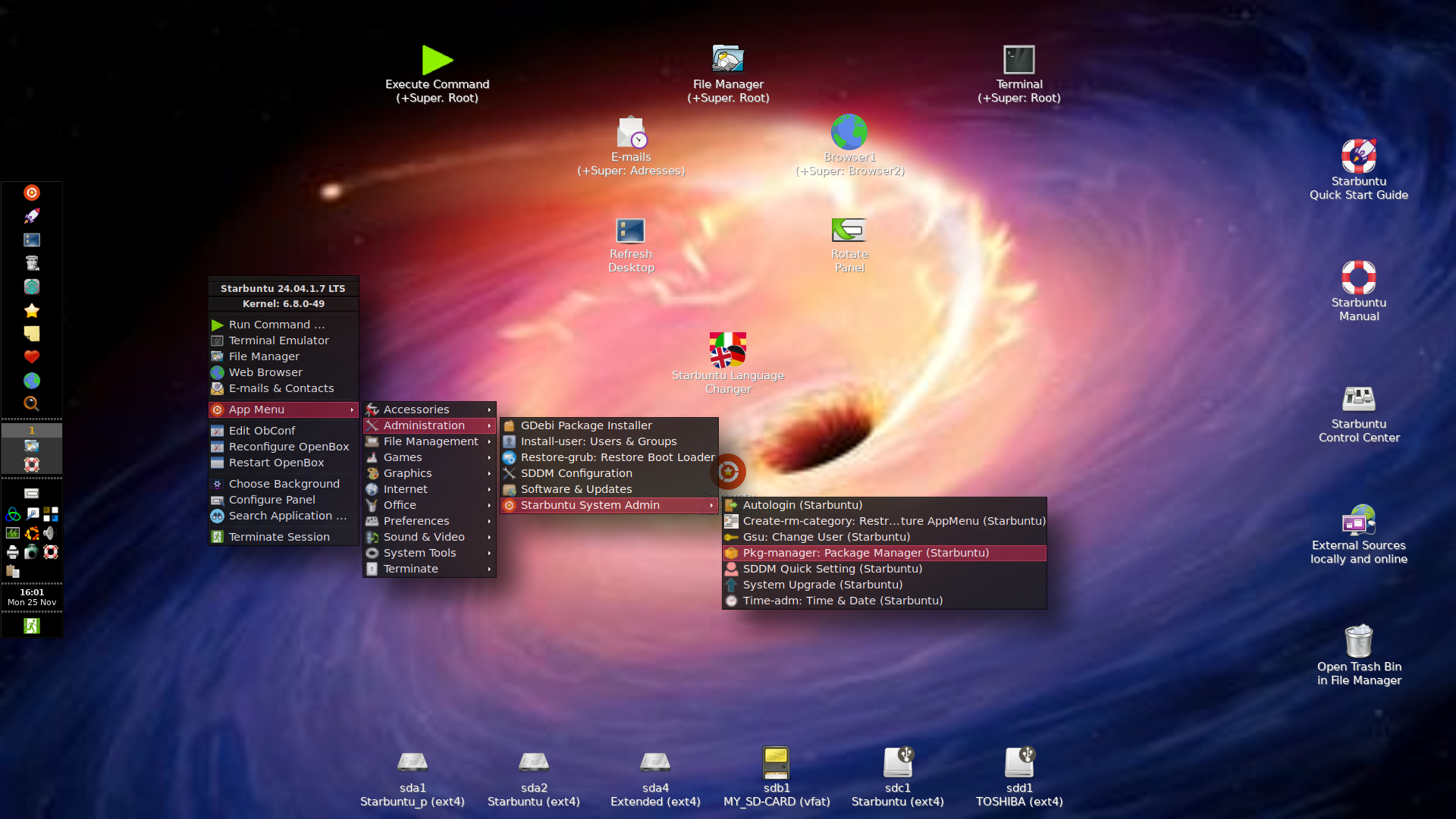Expand the Administration submenu
This screenshot has height=819, width=1456.
[x=430, y=425]
